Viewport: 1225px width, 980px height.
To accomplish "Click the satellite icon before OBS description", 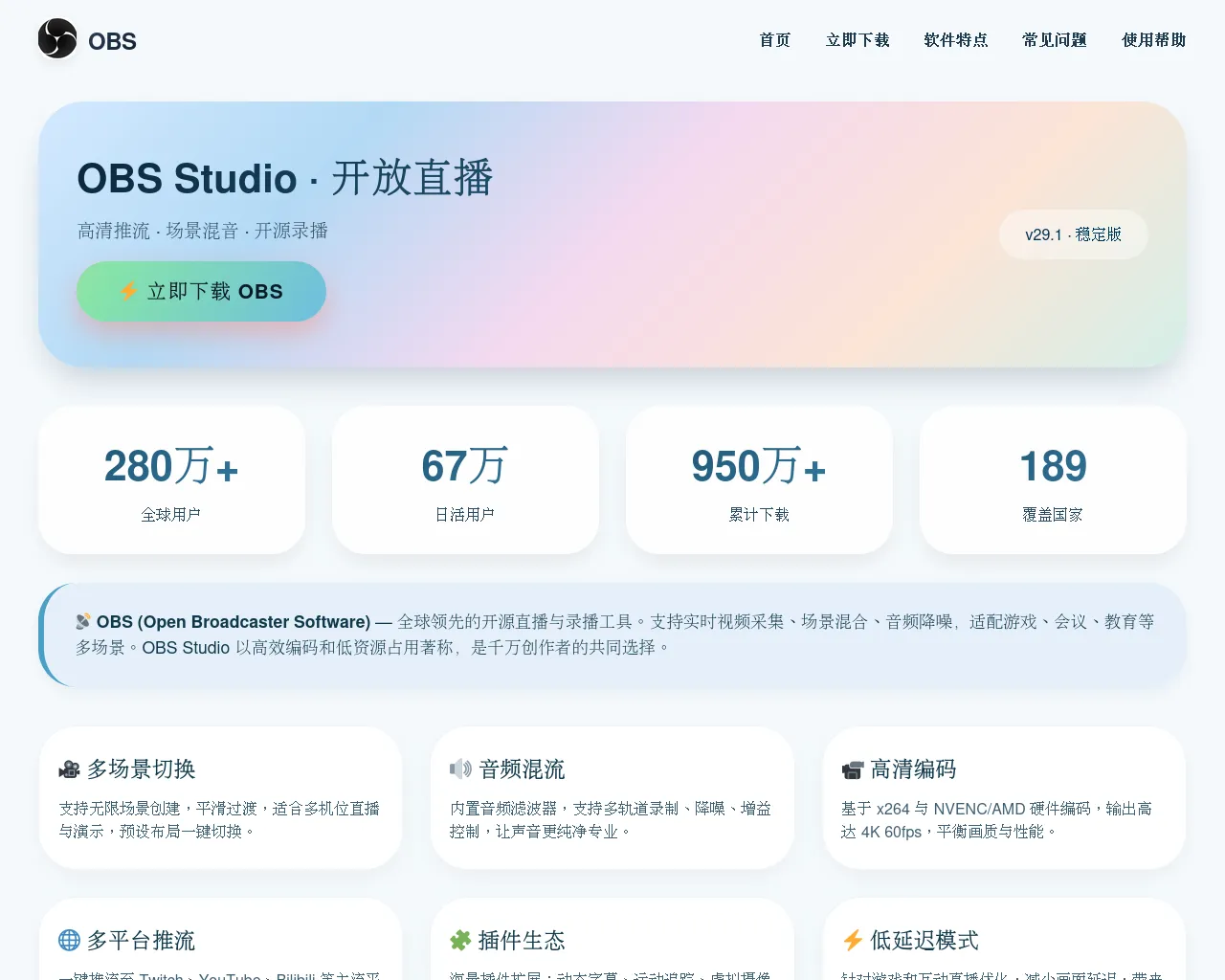I will tap(84, 621).
